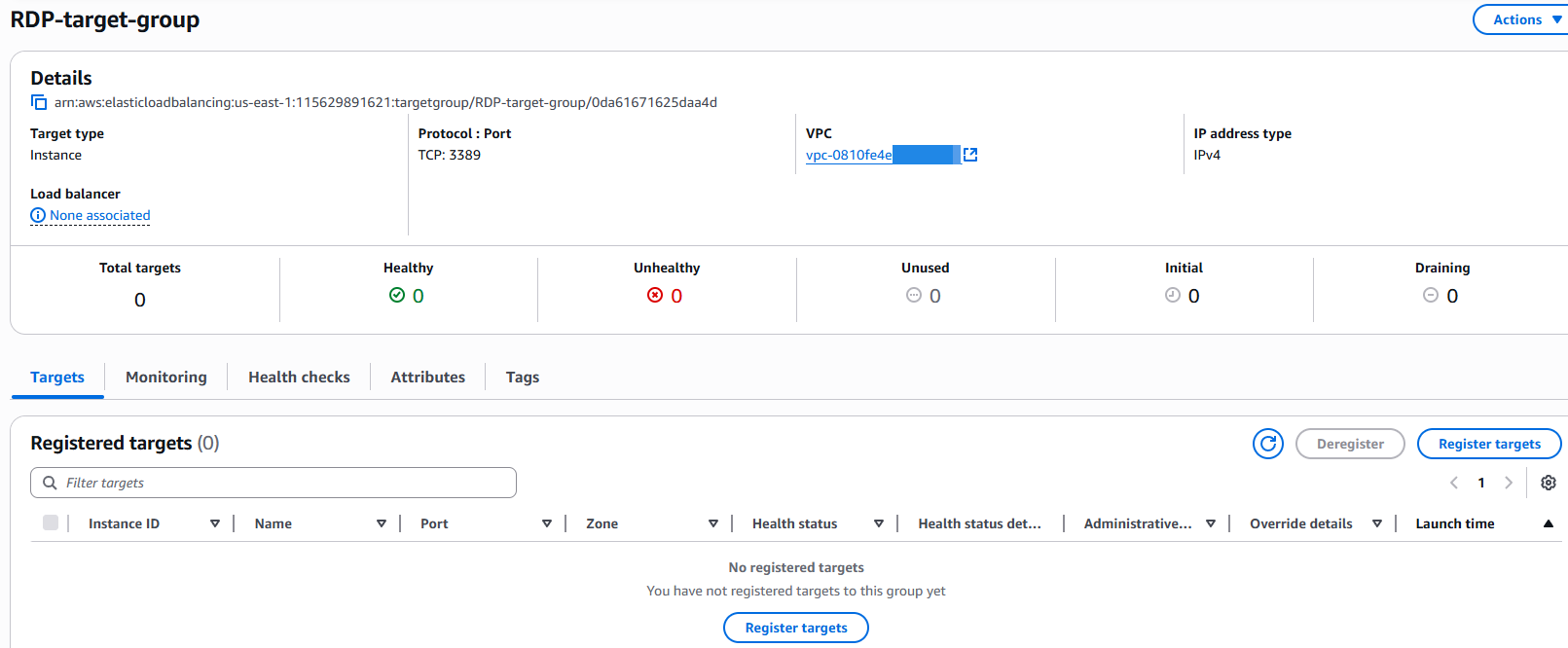Switch to the Monitoring tab

166,377
